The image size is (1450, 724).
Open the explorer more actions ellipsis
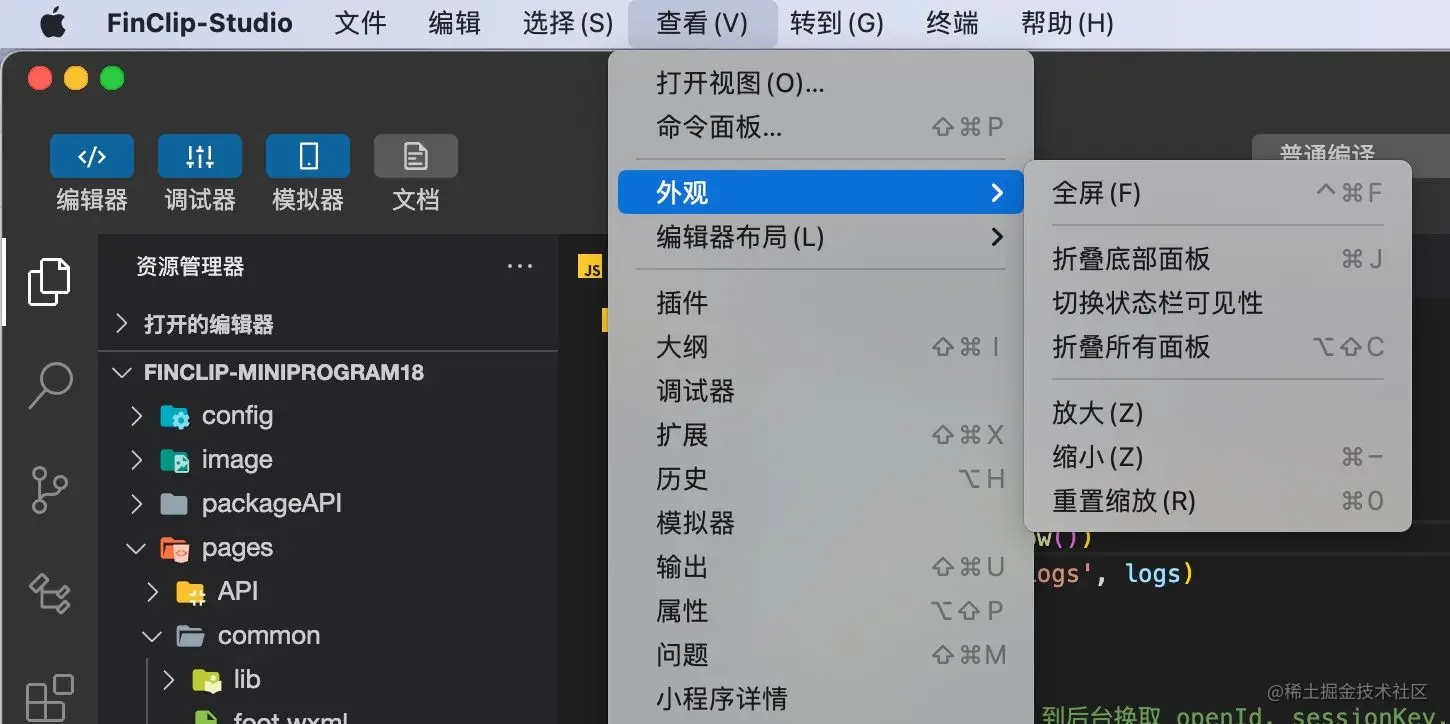519,265
